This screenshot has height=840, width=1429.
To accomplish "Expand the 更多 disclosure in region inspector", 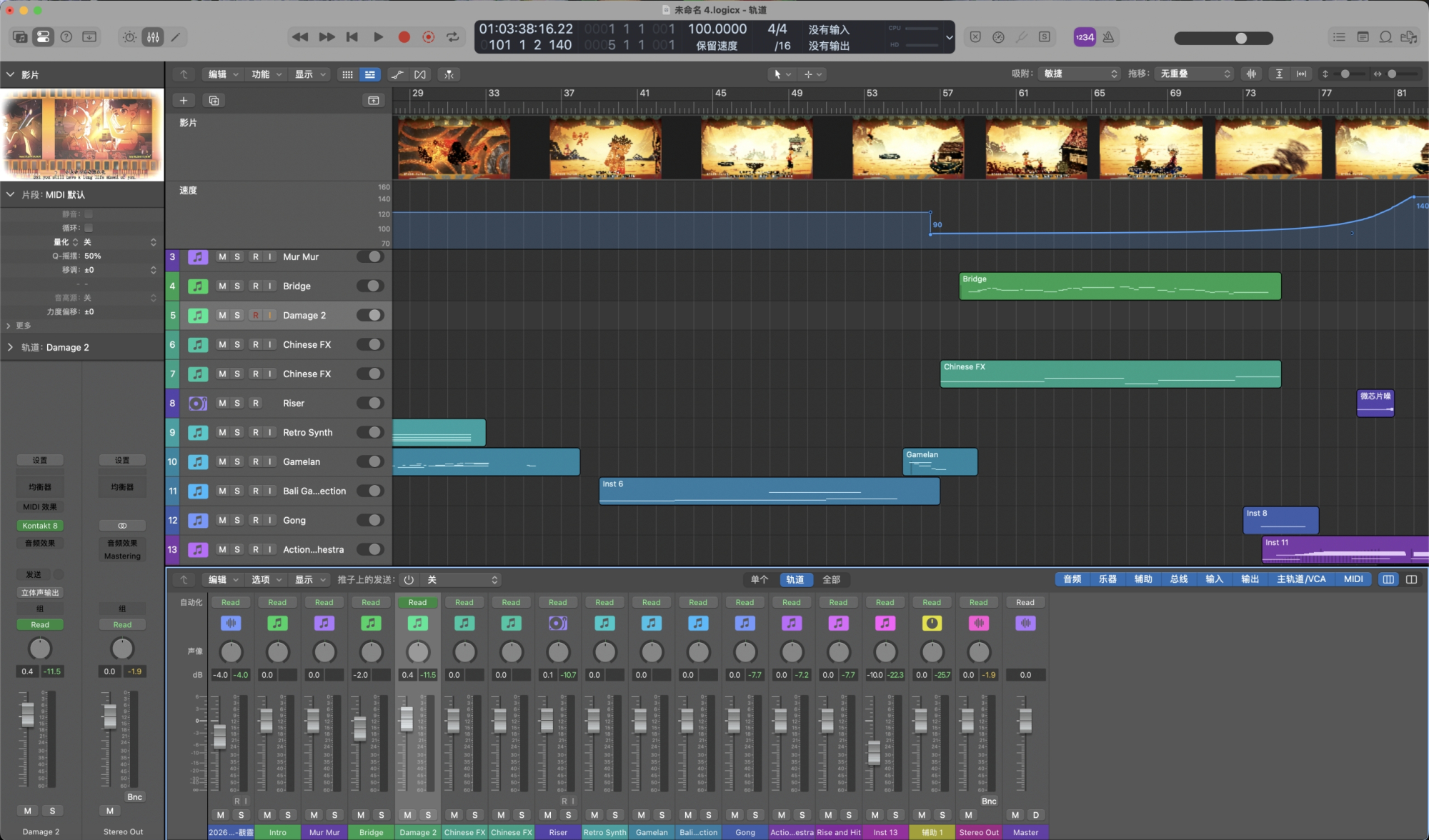I will (x=9, y=326).
